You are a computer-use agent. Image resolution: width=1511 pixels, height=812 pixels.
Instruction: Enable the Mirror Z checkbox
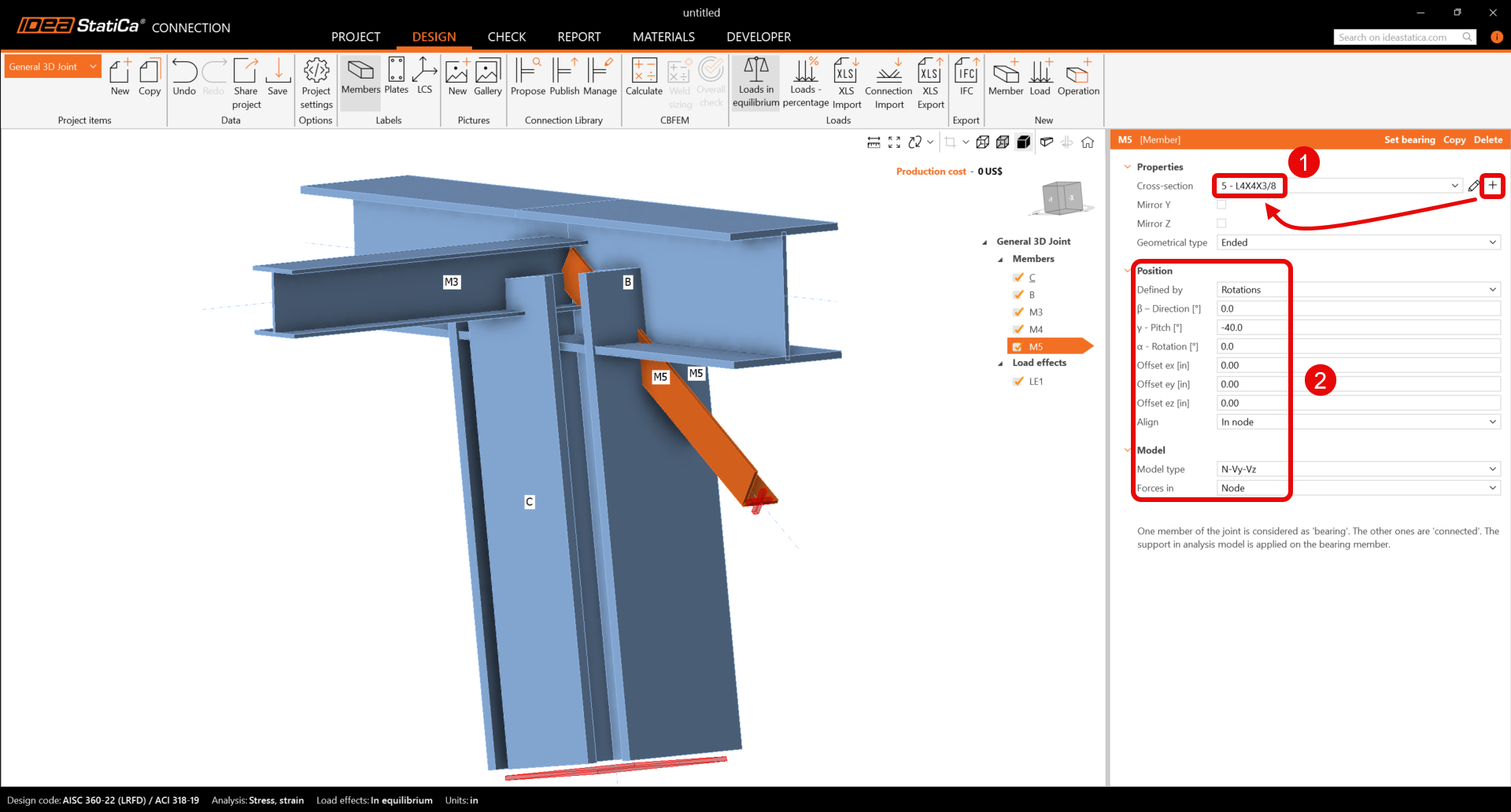click(1221, 223)
